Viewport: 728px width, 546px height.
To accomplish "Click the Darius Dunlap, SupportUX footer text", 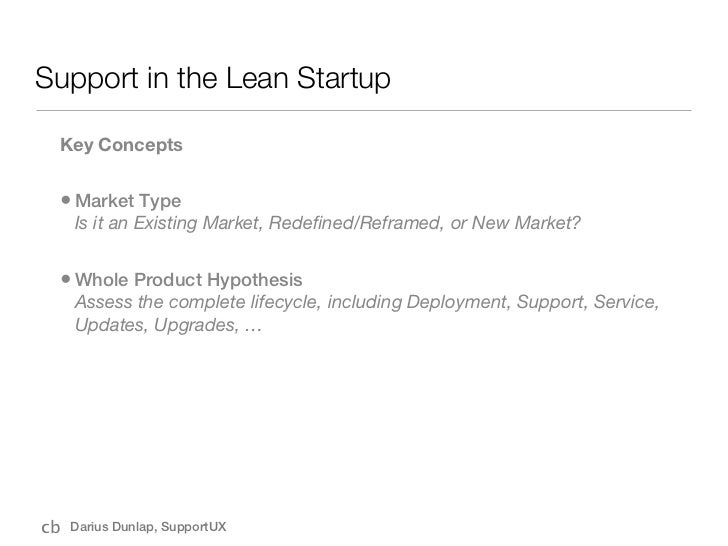I will 147,527.
